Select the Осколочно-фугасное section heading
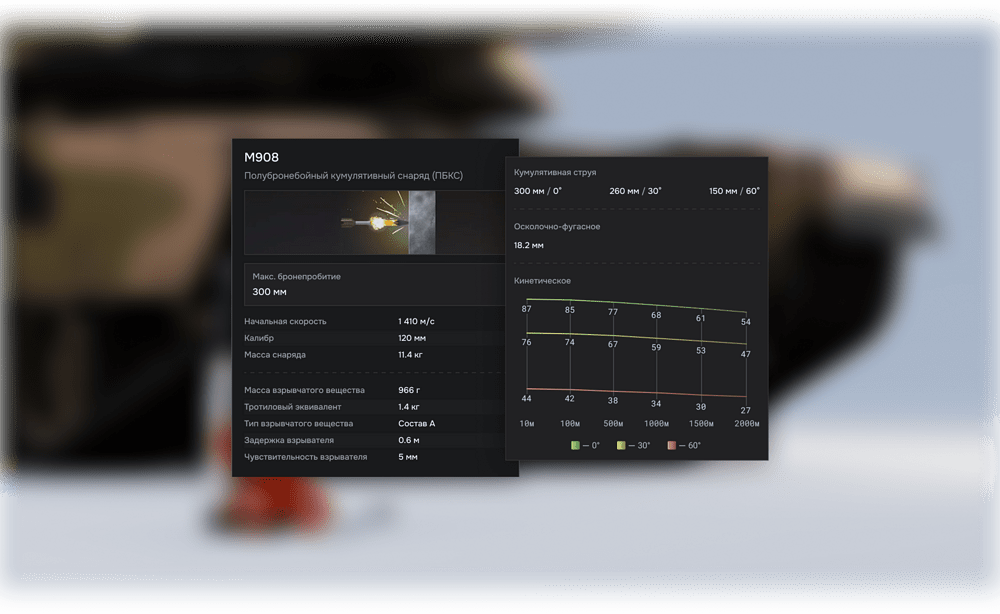 [x=557, y=227]
